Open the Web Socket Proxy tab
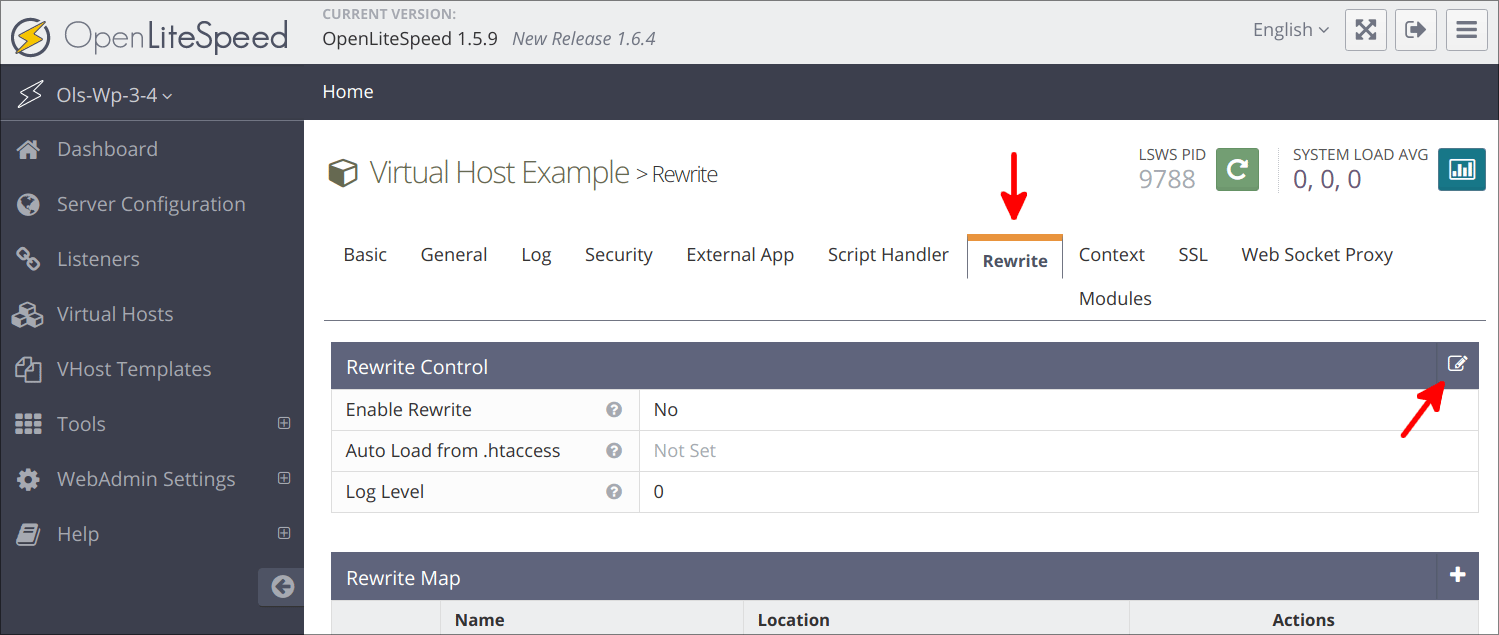Image resolution: width=1499 pixels, height=635 pixels. click(x=1317, y=255)
